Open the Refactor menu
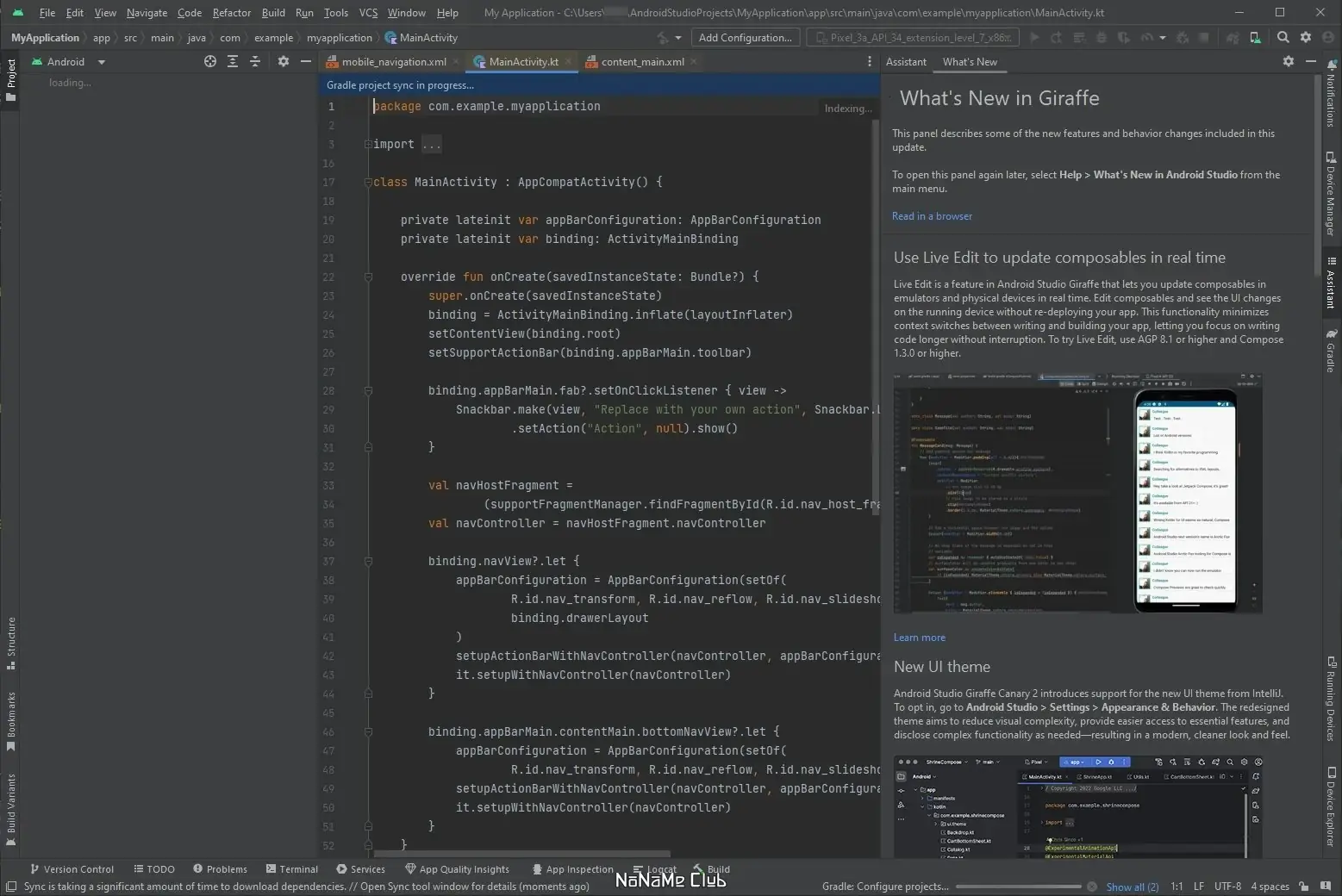Image resolution: width=1342 pixels, height=896 pixels. (x=231, y=12)
